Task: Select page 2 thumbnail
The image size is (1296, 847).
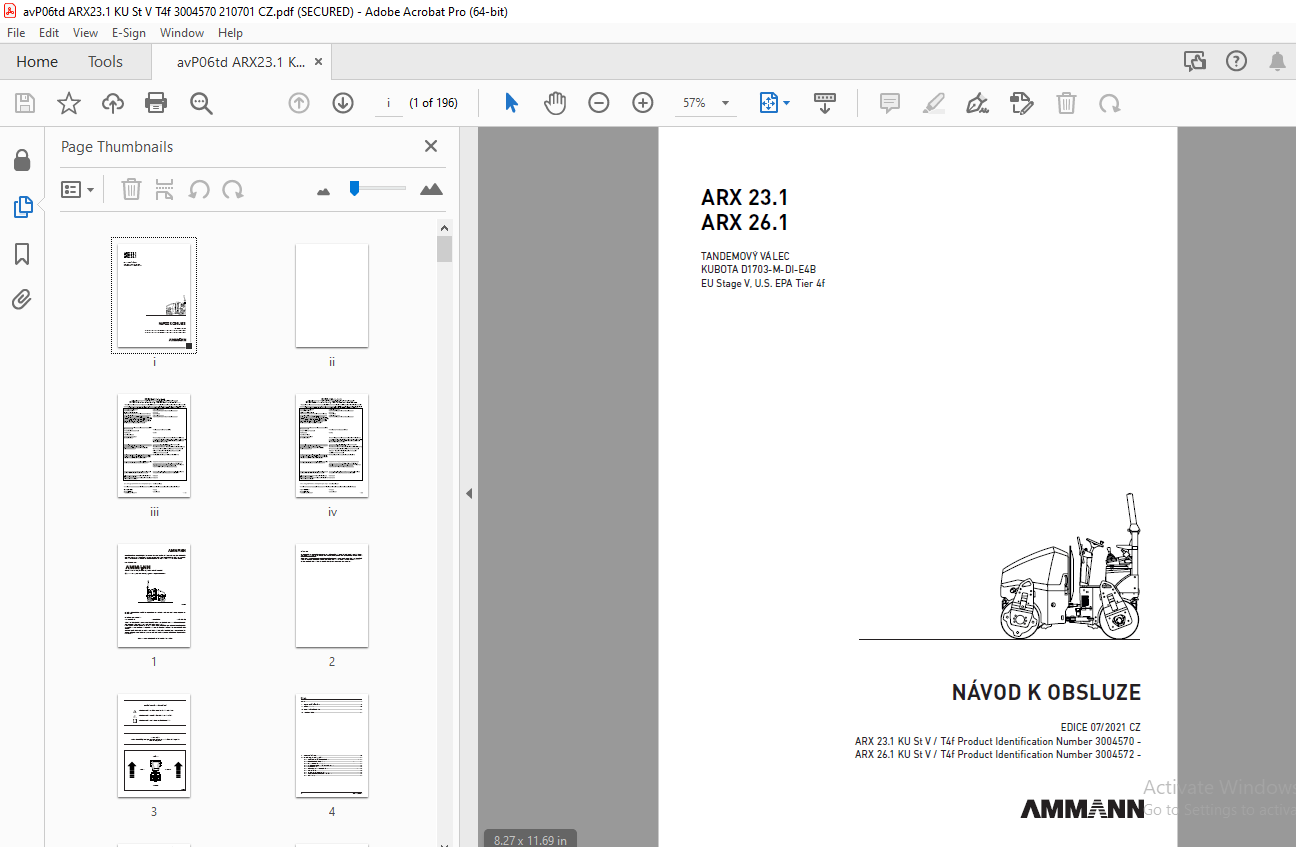Action: pos(332,595)
